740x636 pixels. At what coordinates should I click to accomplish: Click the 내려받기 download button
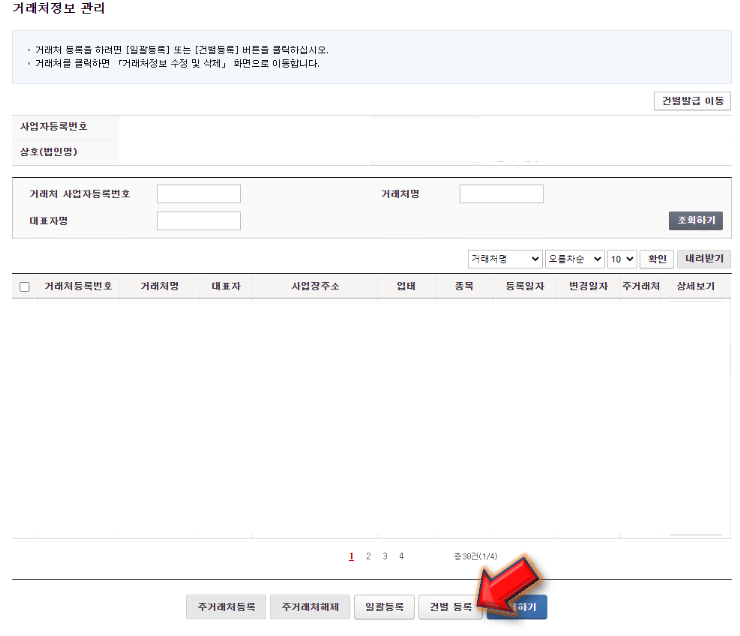pyautogui.click(x=704, y=259)
